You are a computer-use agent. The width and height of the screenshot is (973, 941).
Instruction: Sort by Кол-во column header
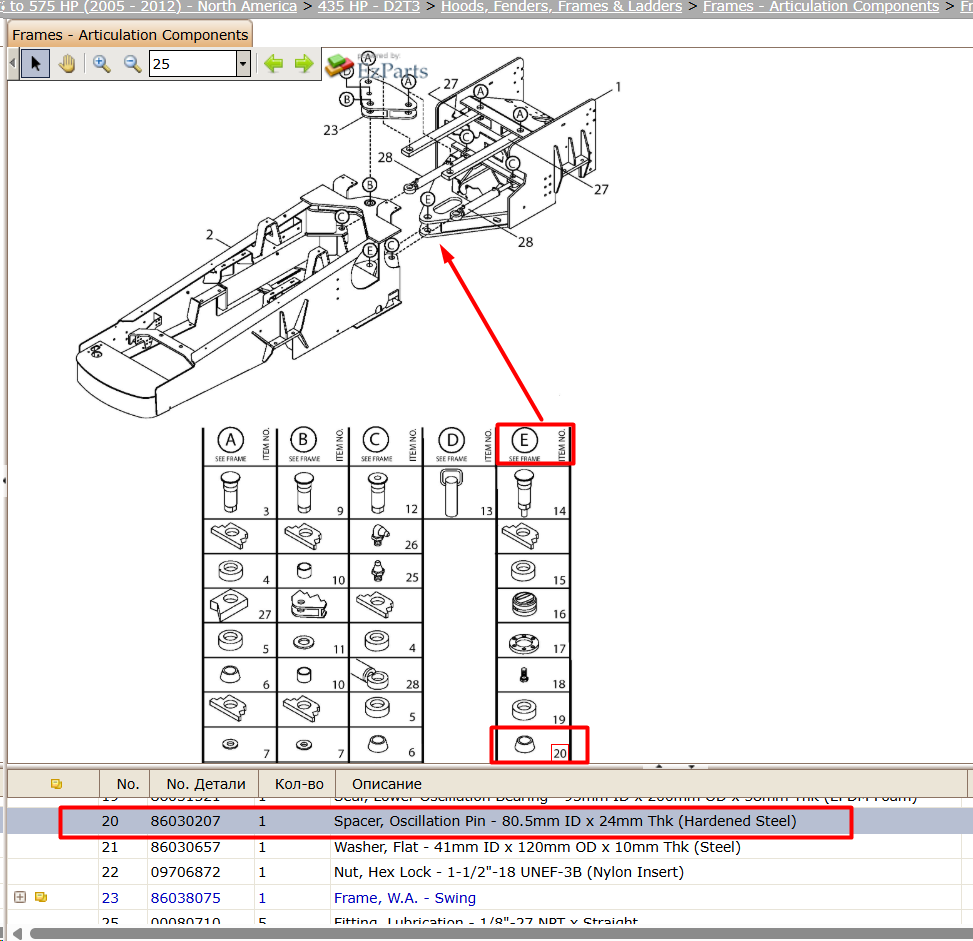click(299, 784)
